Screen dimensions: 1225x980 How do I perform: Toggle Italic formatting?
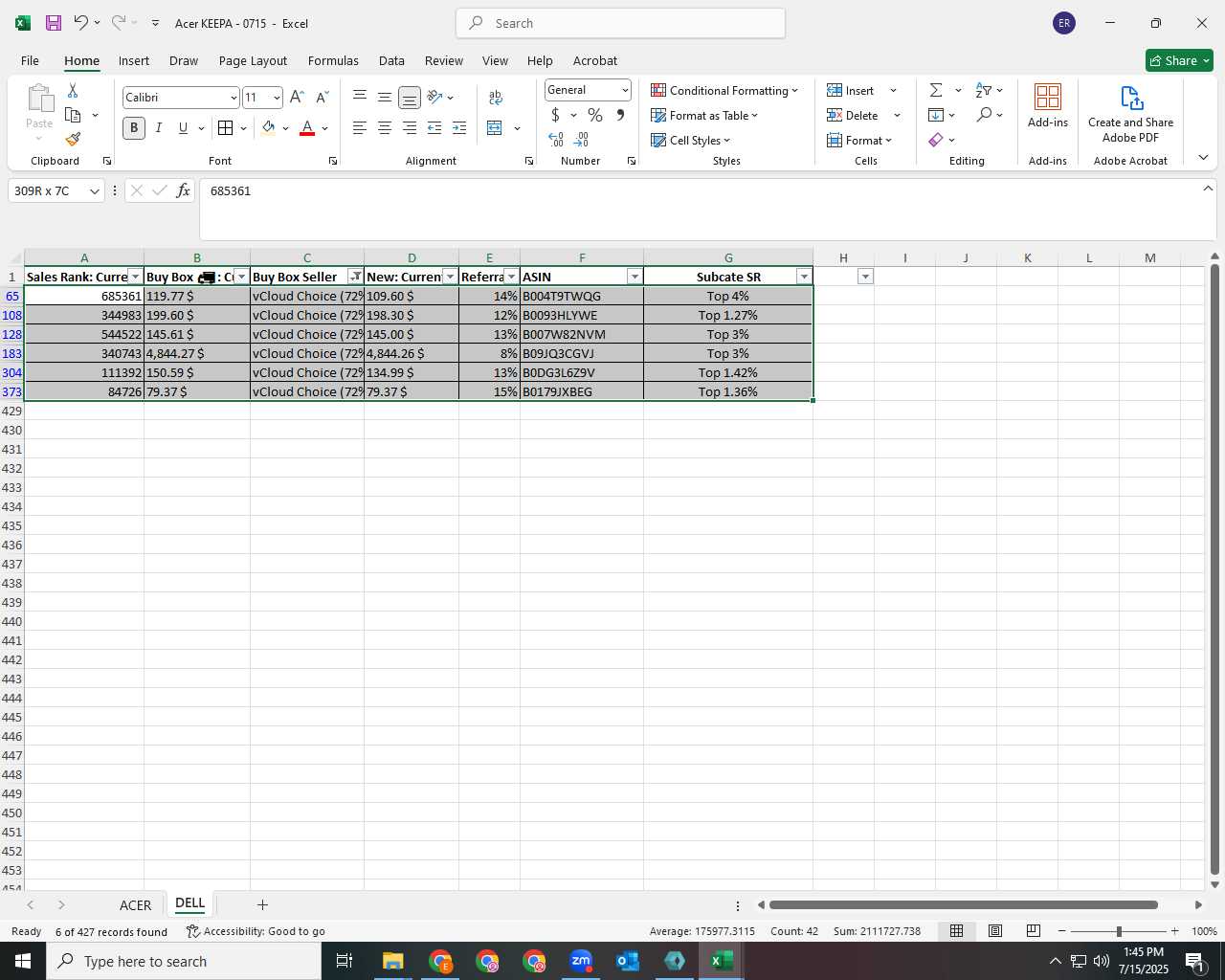pos(158,127)
